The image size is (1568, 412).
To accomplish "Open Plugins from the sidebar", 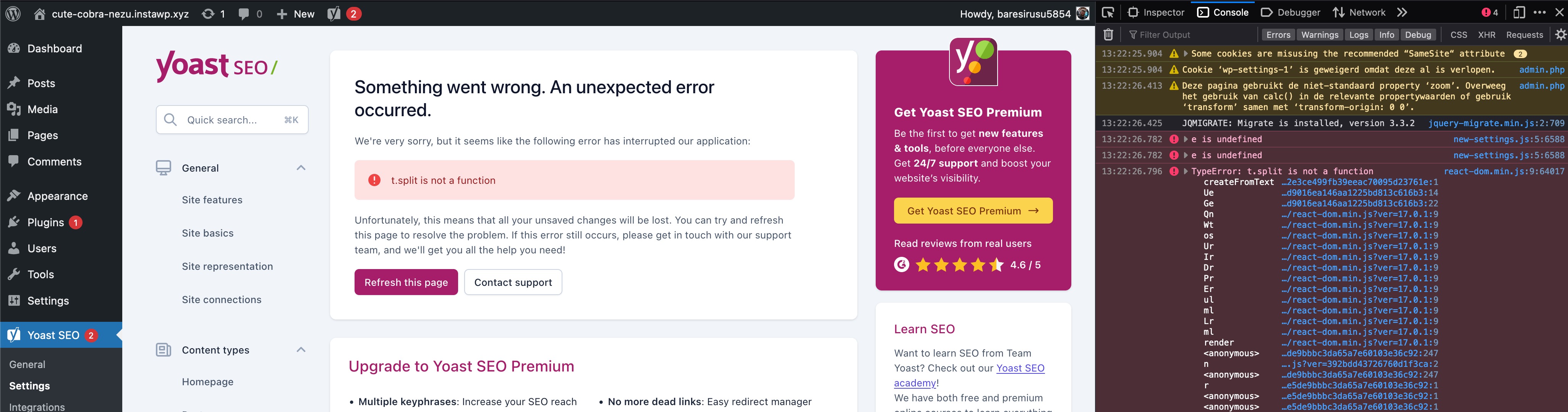I will pos(45,222).
